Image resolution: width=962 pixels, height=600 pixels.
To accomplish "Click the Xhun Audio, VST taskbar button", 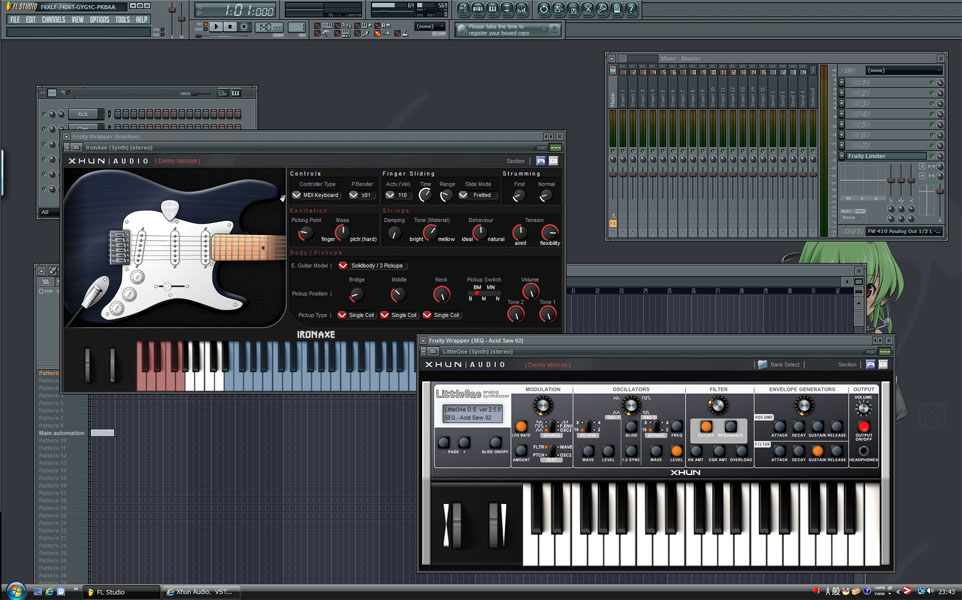I will 200,592.
